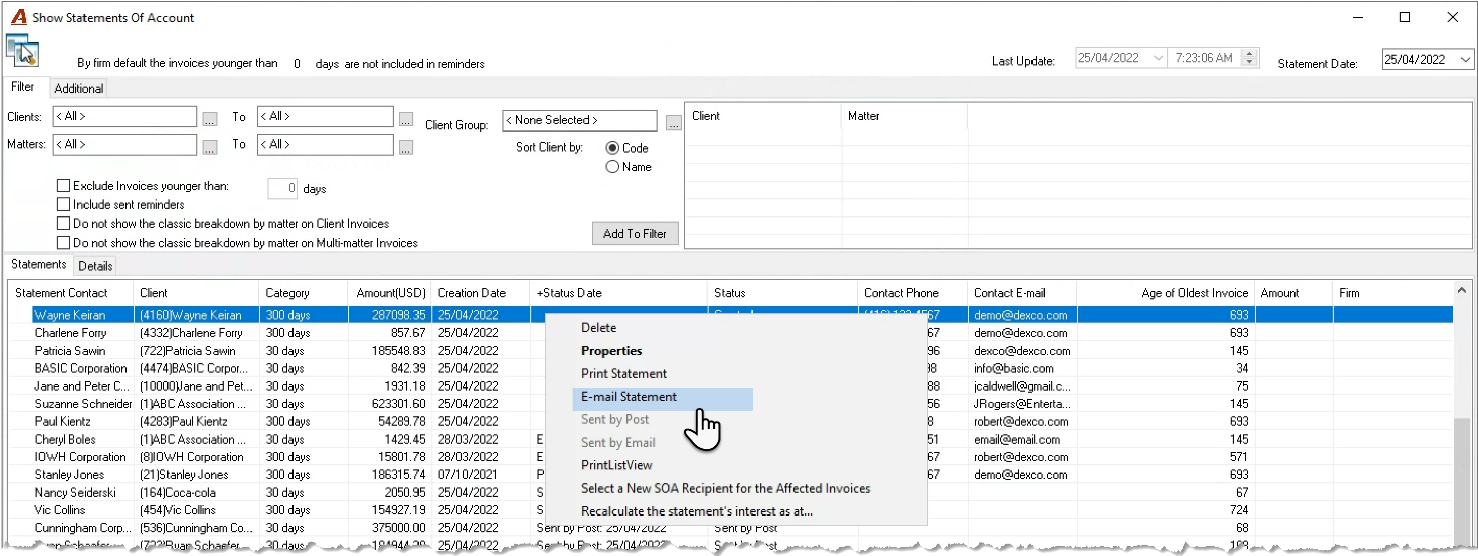Click the Client Group field
This screenshot has height=556, width=1478.
580,120
